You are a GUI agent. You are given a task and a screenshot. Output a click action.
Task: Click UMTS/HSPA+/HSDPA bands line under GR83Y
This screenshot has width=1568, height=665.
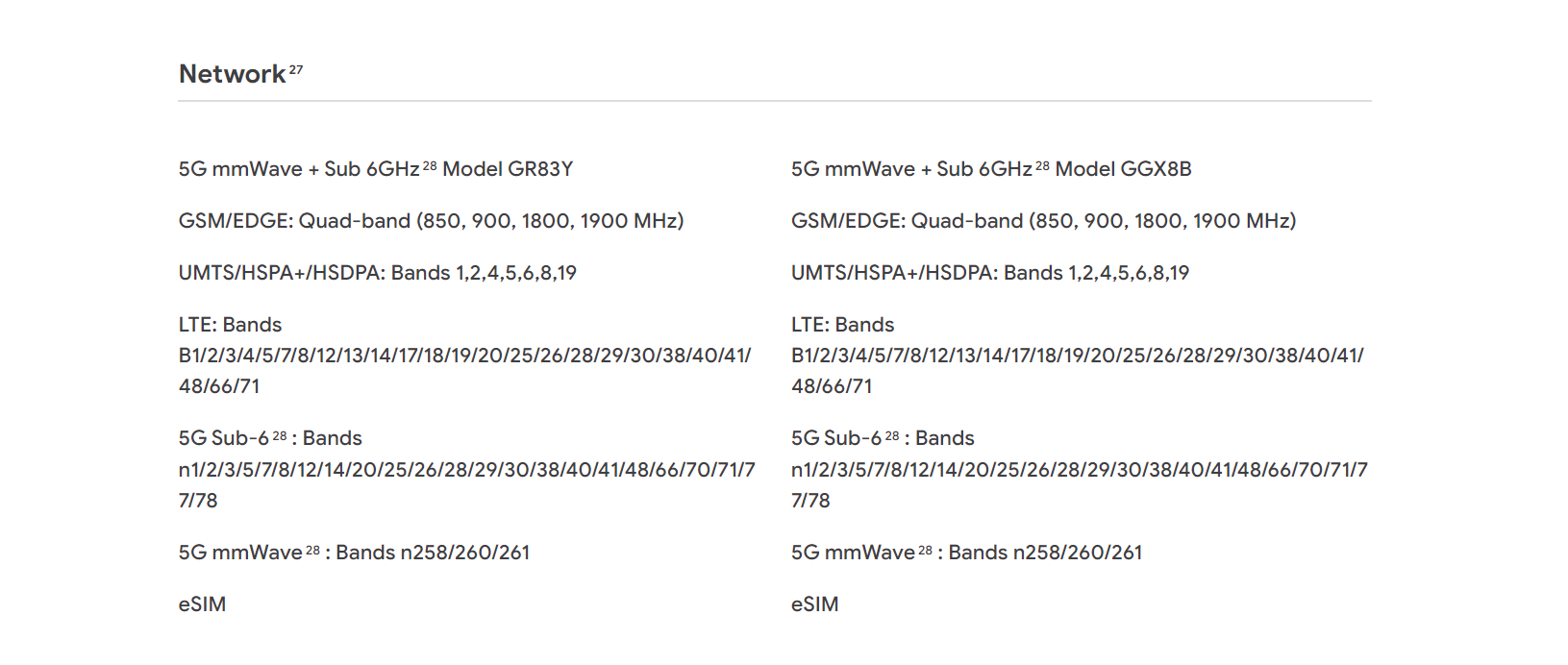377,273
